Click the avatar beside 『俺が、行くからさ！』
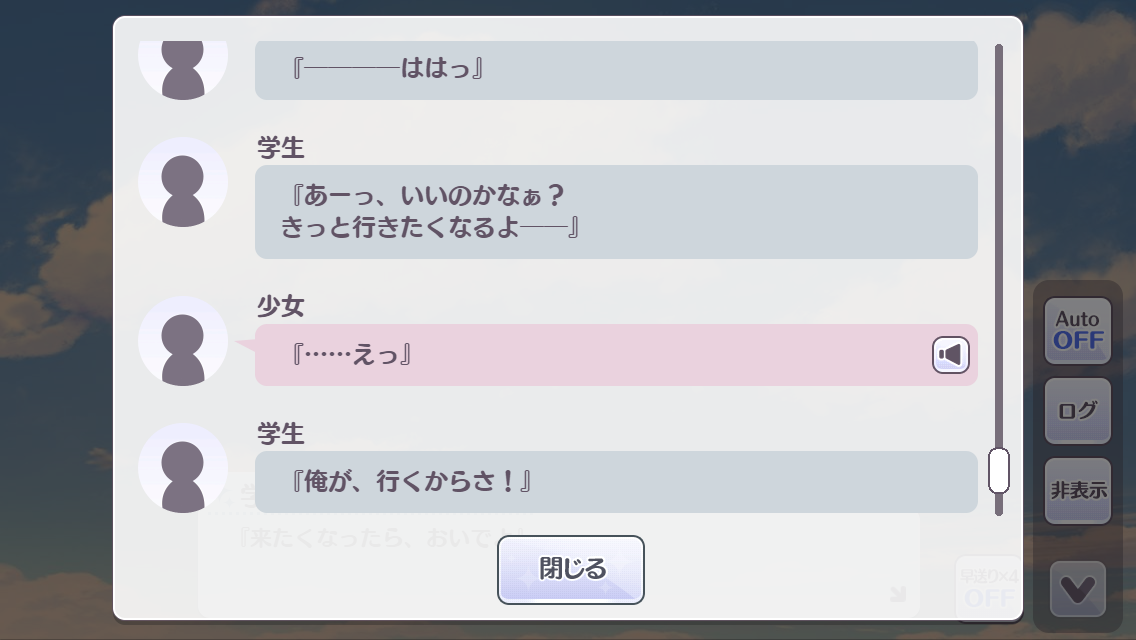The image size is (1136, 640). tap(183, 468)
